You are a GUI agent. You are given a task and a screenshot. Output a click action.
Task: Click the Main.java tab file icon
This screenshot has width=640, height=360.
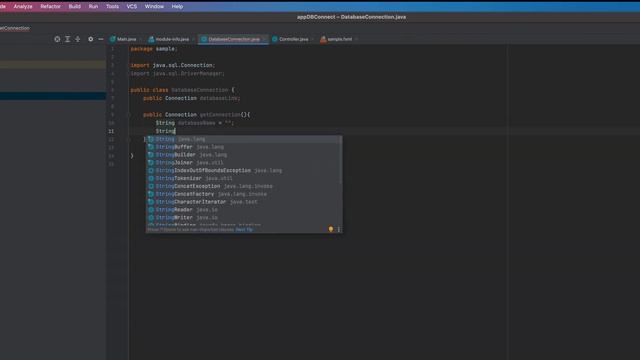coord(112,39)
